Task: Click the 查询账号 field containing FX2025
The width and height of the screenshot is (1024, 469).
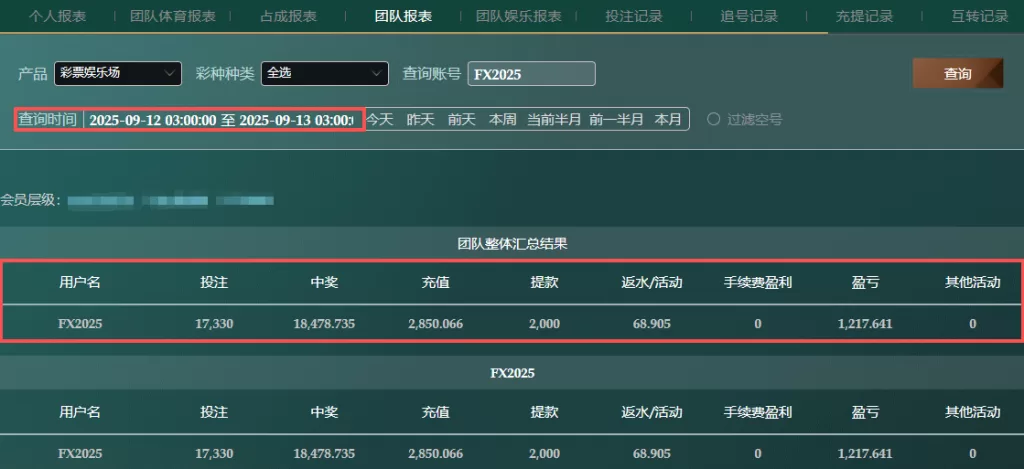Action: pyautogui.click(x=531, y=74)
